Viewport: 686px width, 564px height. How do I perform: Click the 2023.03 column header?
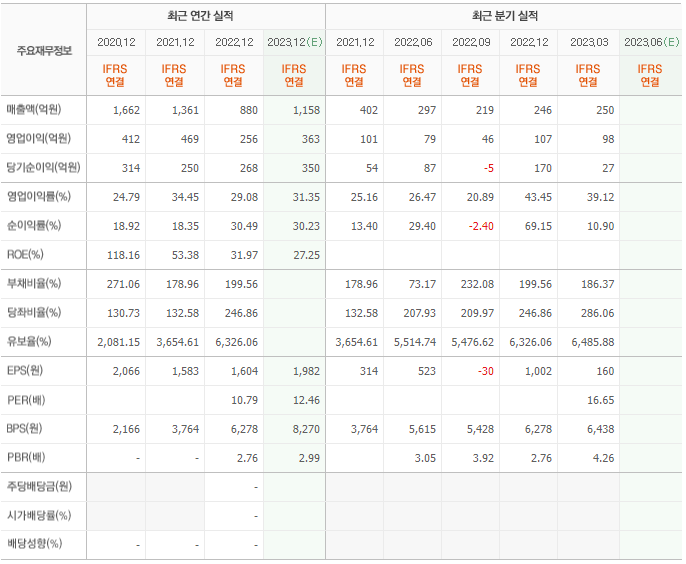point(589,42)
